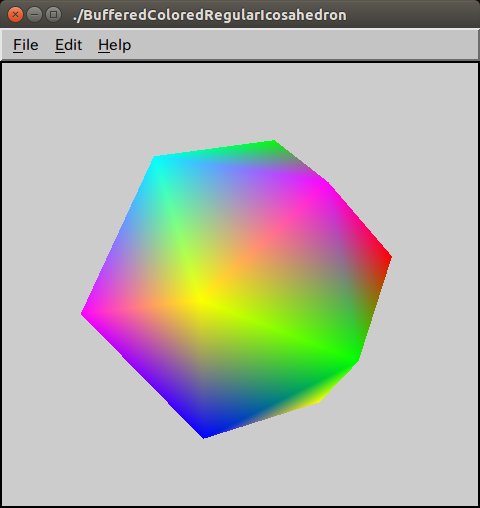Open the Edit menu
This screenshot has height=508, width=480.
click(68, 45)
